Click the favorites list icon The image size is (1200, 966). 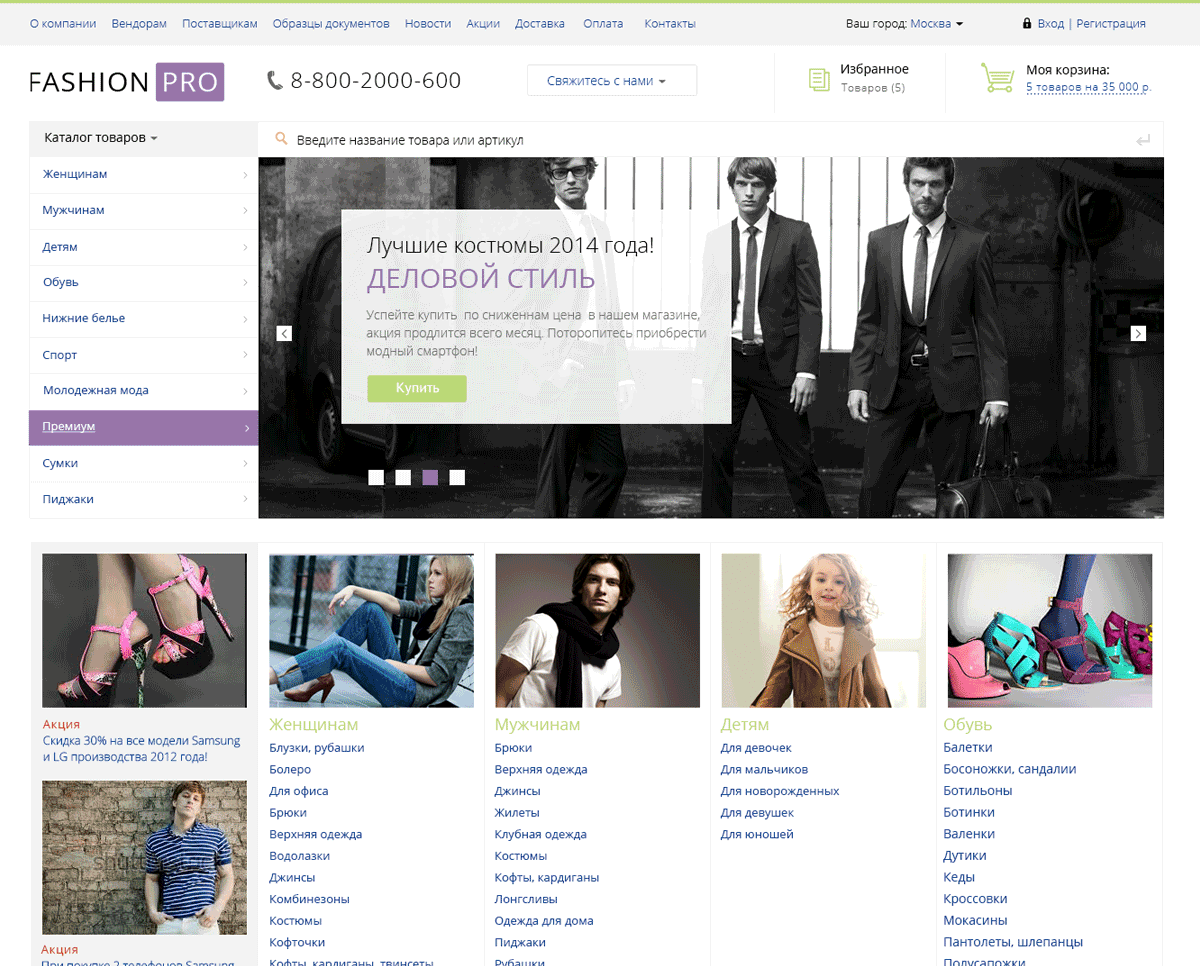tap(819, 80)
